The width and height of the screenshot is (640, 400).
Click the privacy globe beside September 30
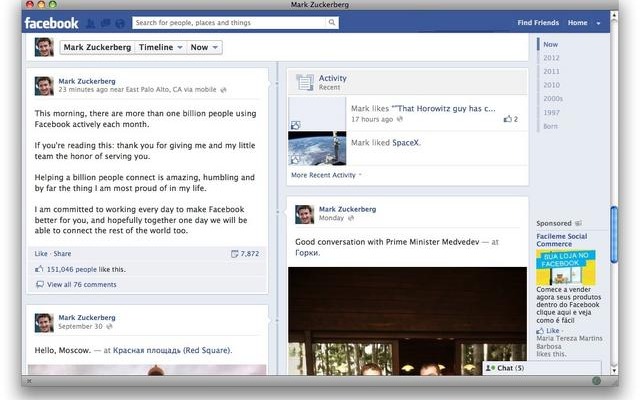[x=109, y=327]
